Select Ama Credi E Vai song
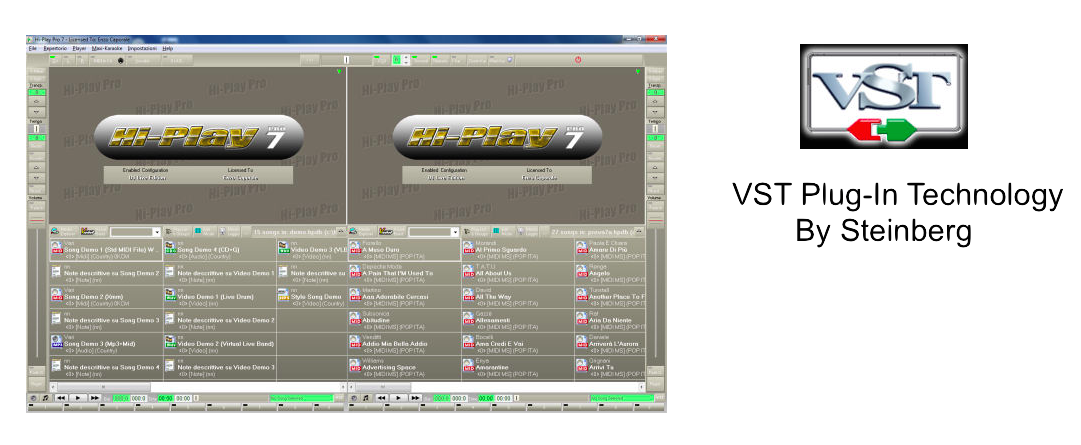Screen dimensions: 1081x445 pyautogui.click(x=517, y=344)
